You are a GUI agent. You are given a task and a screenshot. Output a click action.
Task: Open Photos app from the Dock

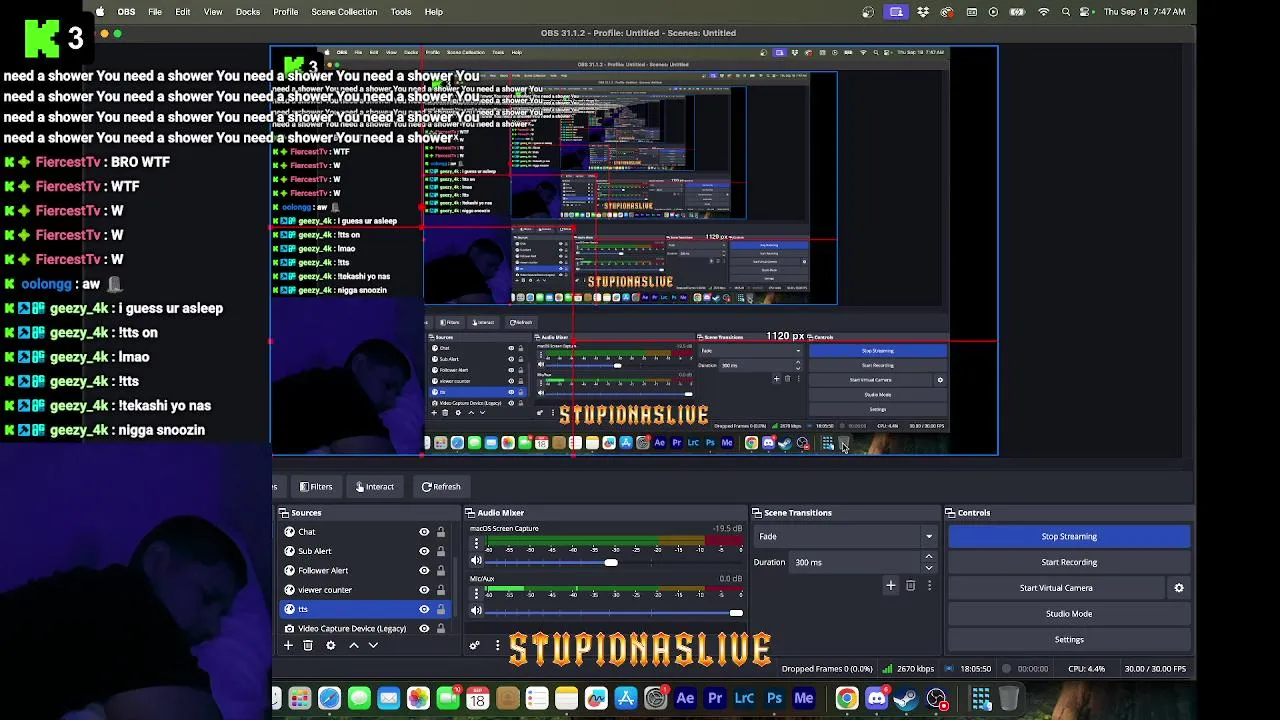pyautogui.click(x=418, y=698)
